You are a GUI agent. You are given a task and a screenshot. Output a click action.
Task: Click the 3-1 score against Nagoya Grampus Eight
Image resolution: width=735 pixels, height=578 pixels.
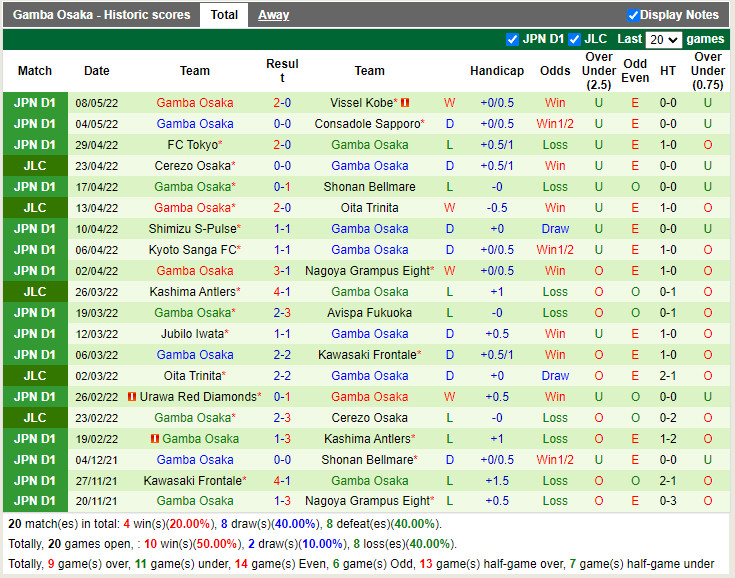282,271
